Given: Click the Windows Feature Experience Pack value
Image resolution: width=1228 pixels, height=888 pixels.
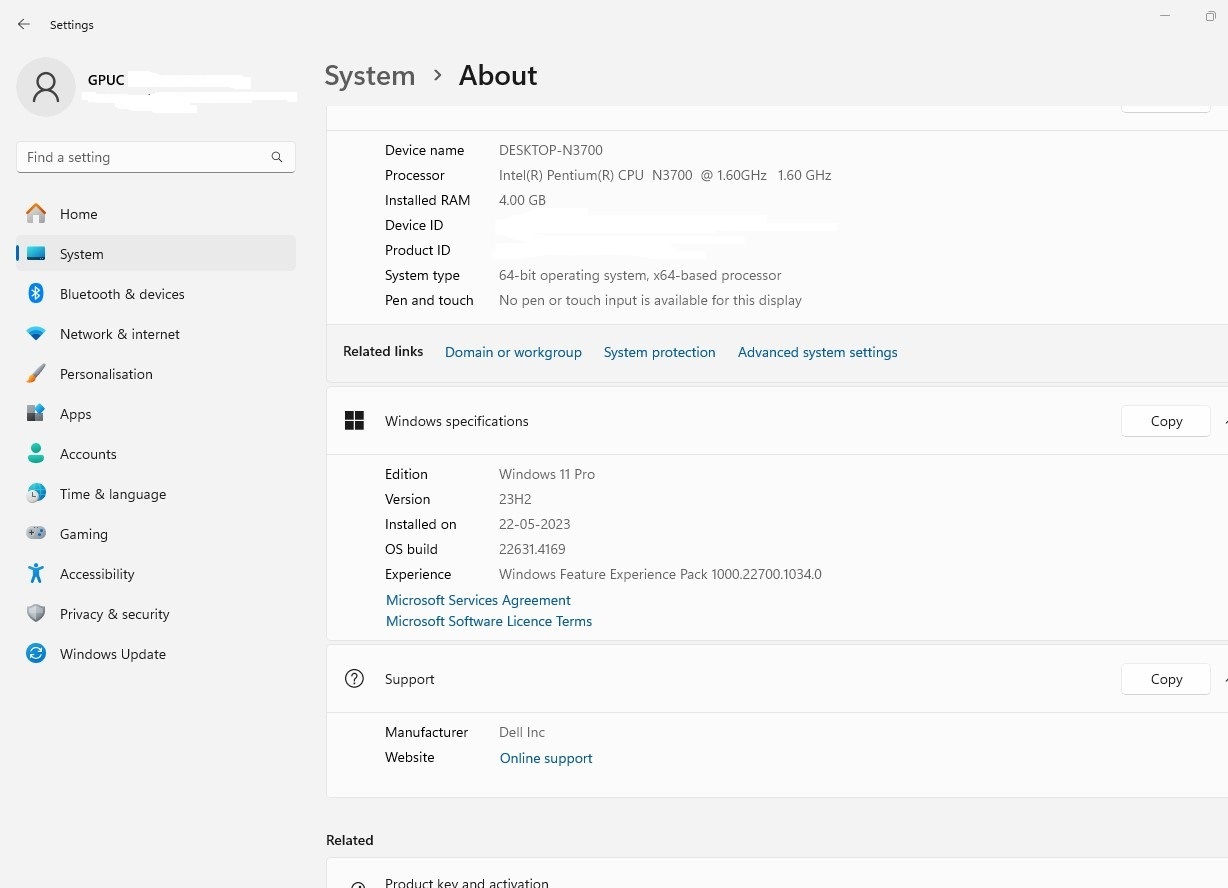Looking at the screenshot, I should click(660, 574).
